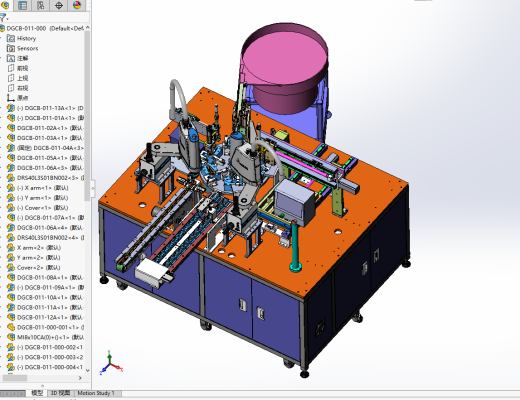
Task: Select DGCB-011-08A<1> in the tree
Action: pyautogui.click(x=45, y=277)
